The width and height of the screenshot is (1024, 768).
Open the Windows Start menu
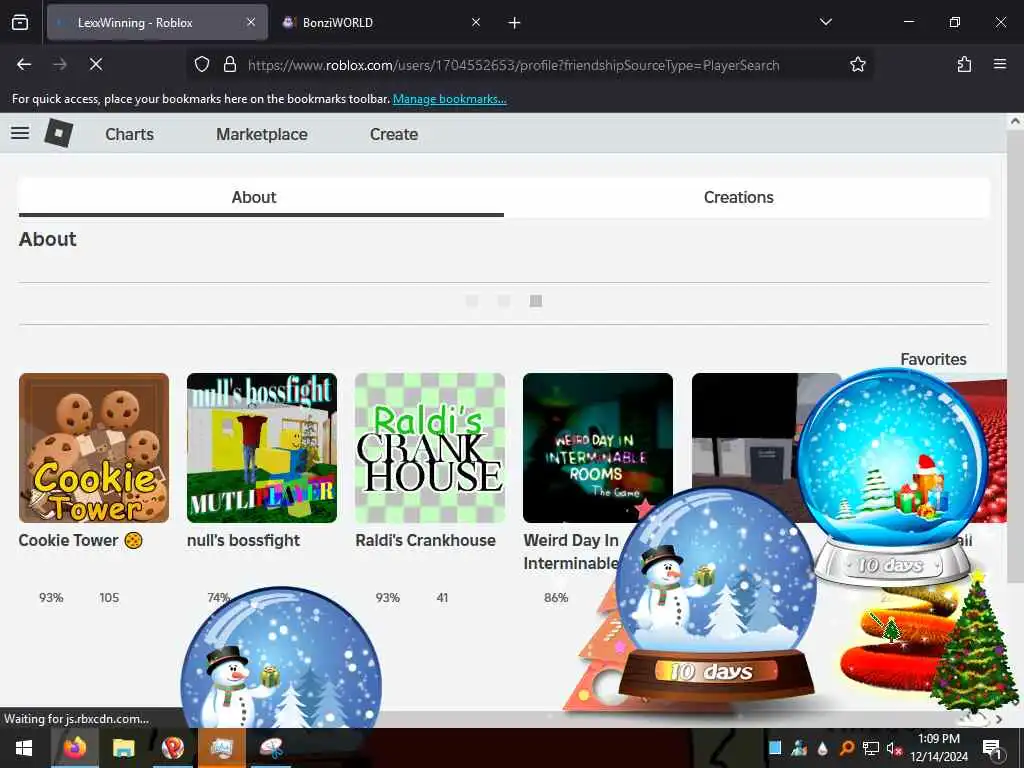[24, 748]
